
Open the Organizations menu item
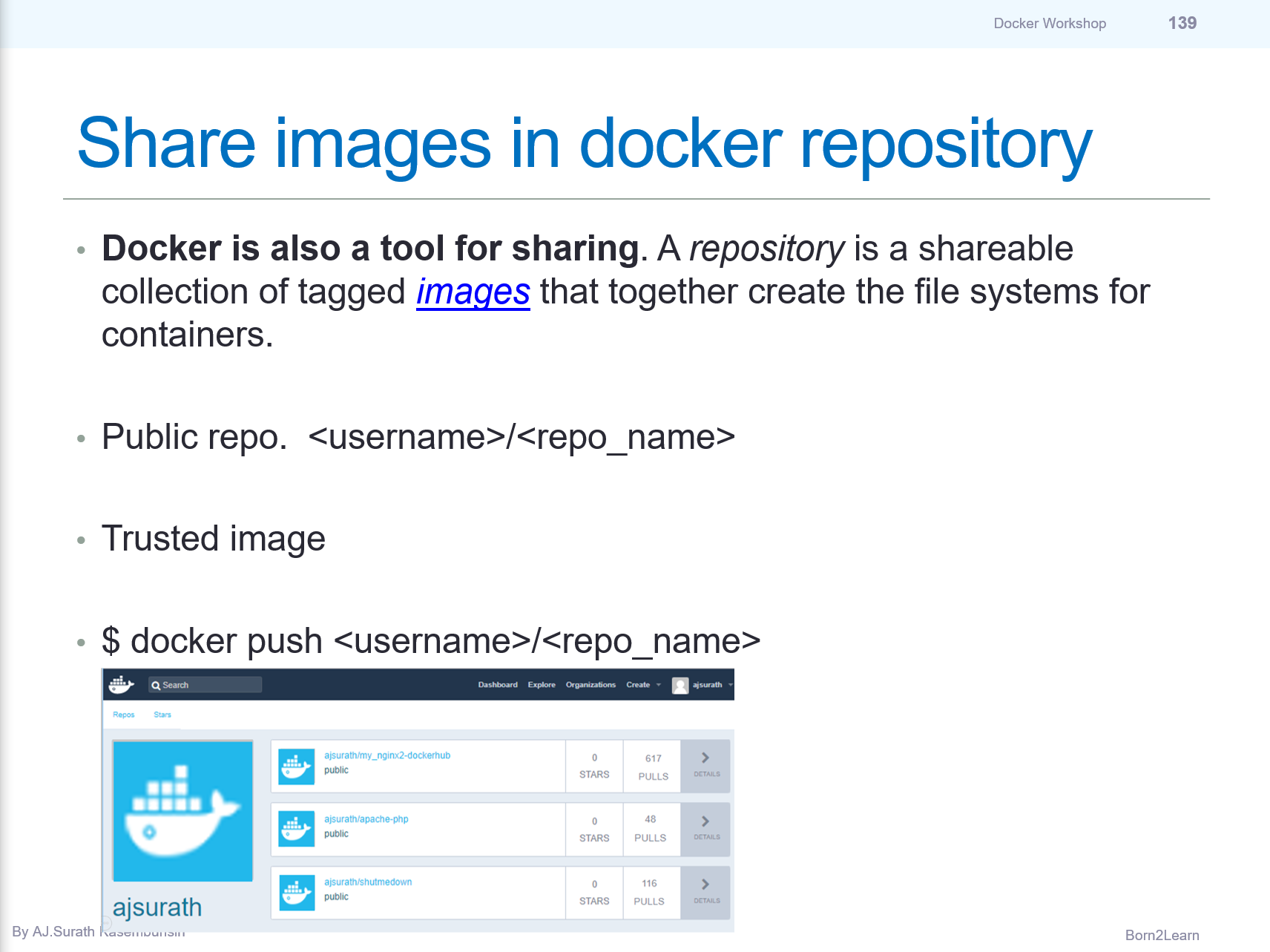[x=590, y=685]
